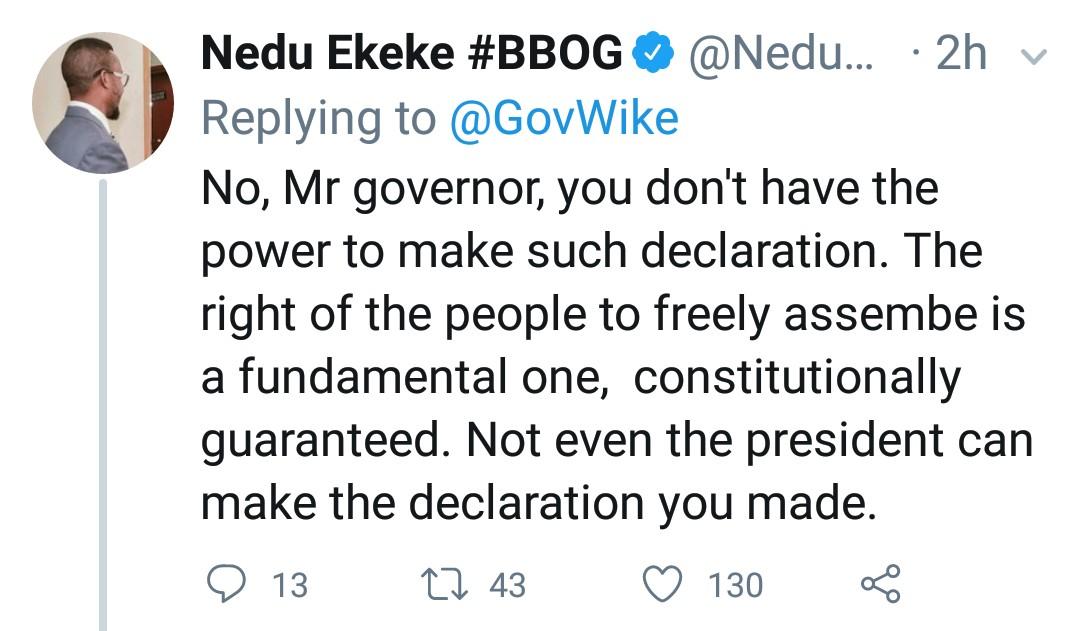
Task: Open Nedu Ekeke's profile picture
Action: (x=102, y=103)
